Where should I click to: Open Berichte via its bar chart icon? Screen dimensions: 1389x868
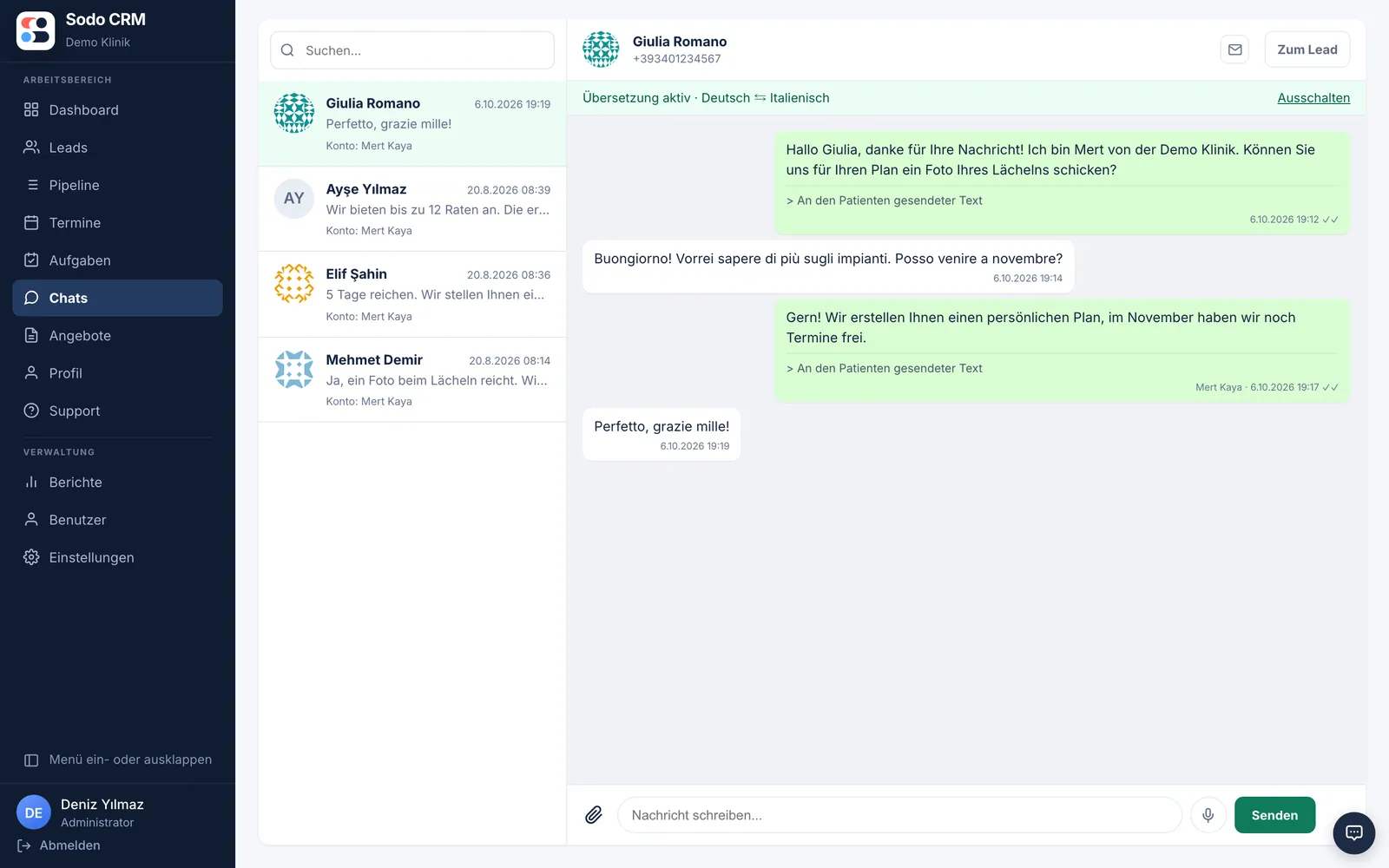click(x=31, y=482)
